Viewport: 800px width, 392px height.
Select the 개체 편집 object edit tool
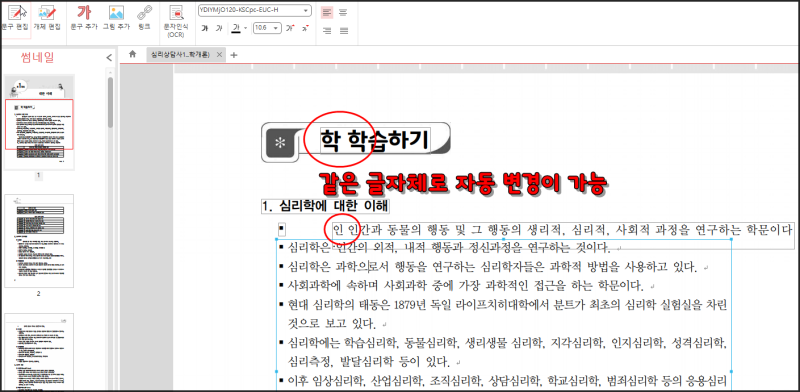(47, 17)
